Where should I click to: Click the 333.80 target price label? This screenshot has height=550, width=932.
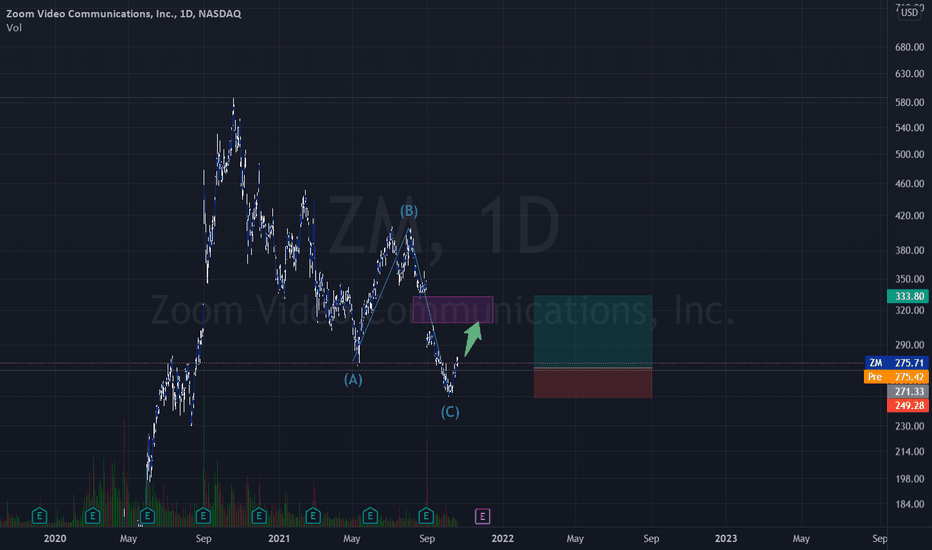click(x=908, y=296)
